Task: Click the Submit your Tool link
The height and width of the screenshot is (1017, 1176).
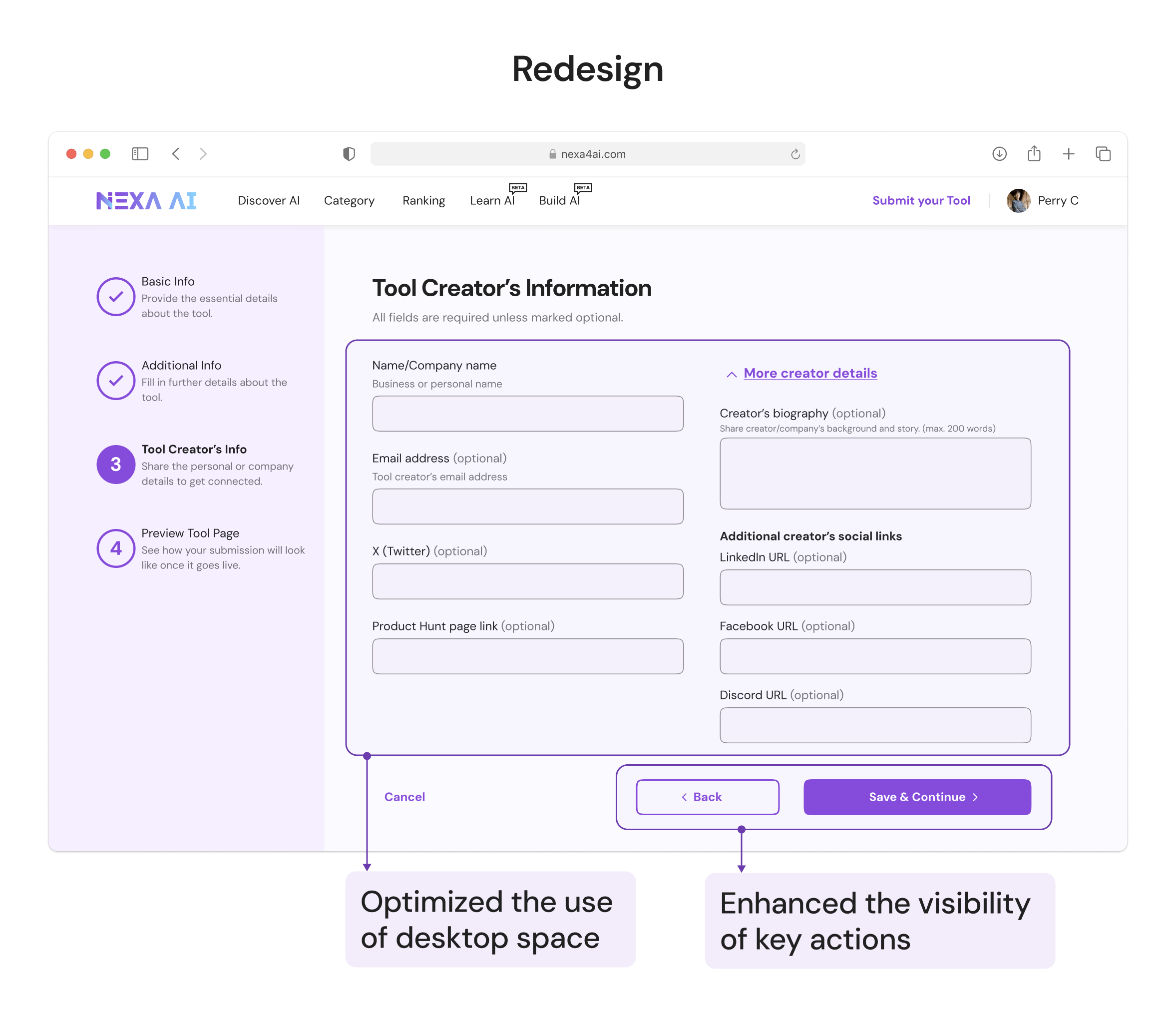Action: [921, 200]
